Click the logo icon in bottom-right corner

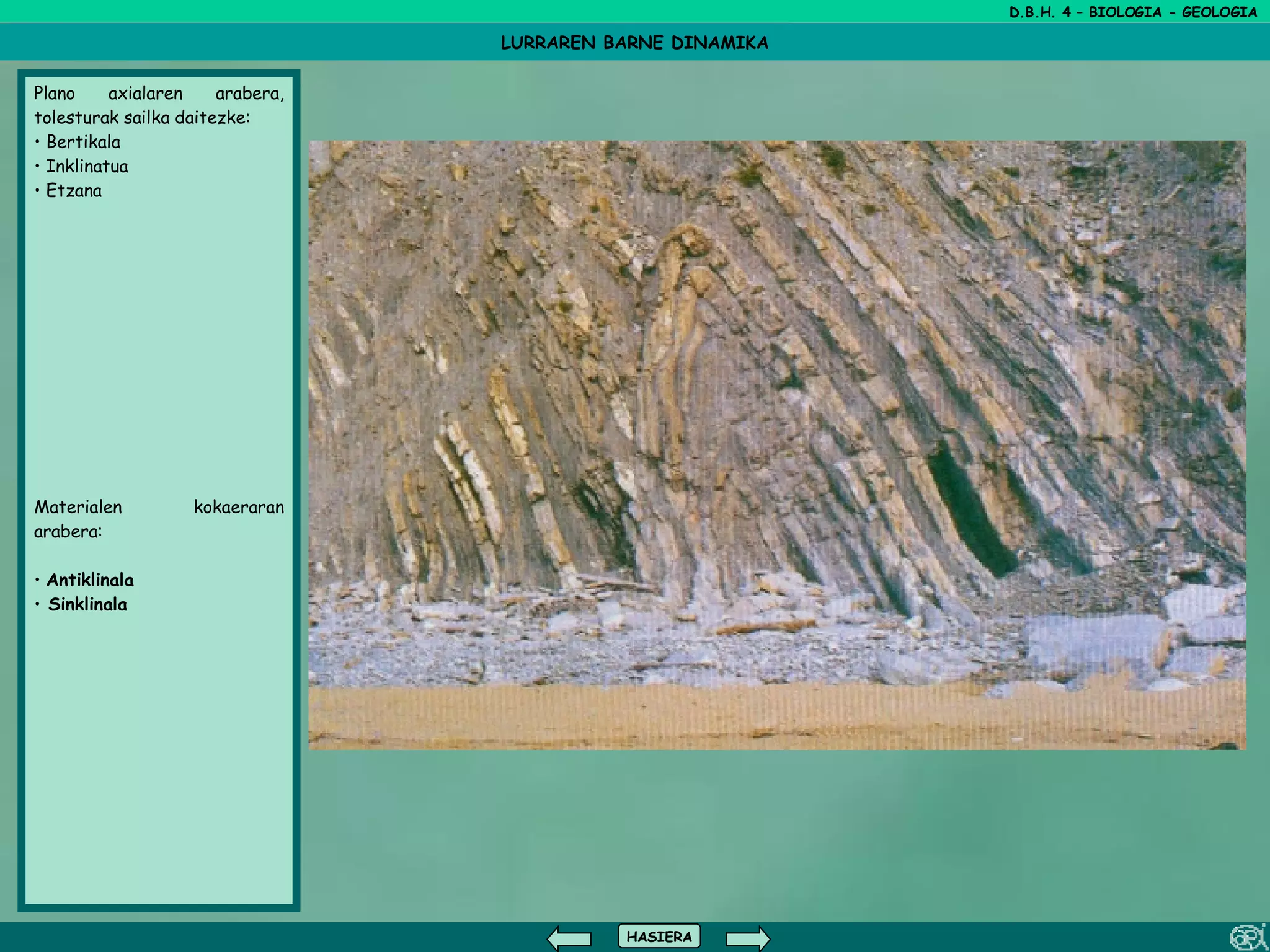pyautogui.click(x=1248, y=937)
